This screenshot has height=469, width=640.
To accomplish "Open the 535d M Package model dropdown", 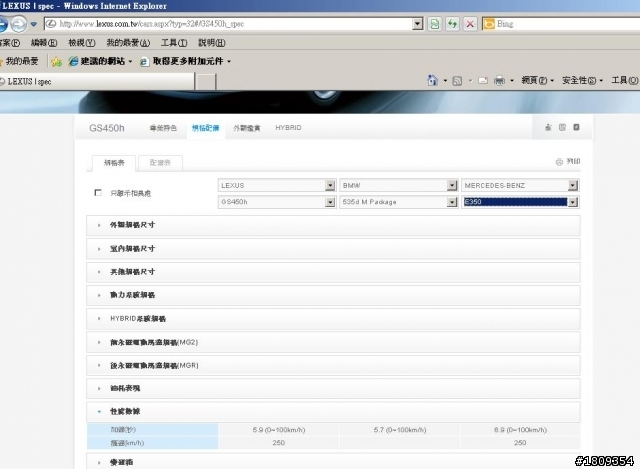I will click(x=398, y=202).
